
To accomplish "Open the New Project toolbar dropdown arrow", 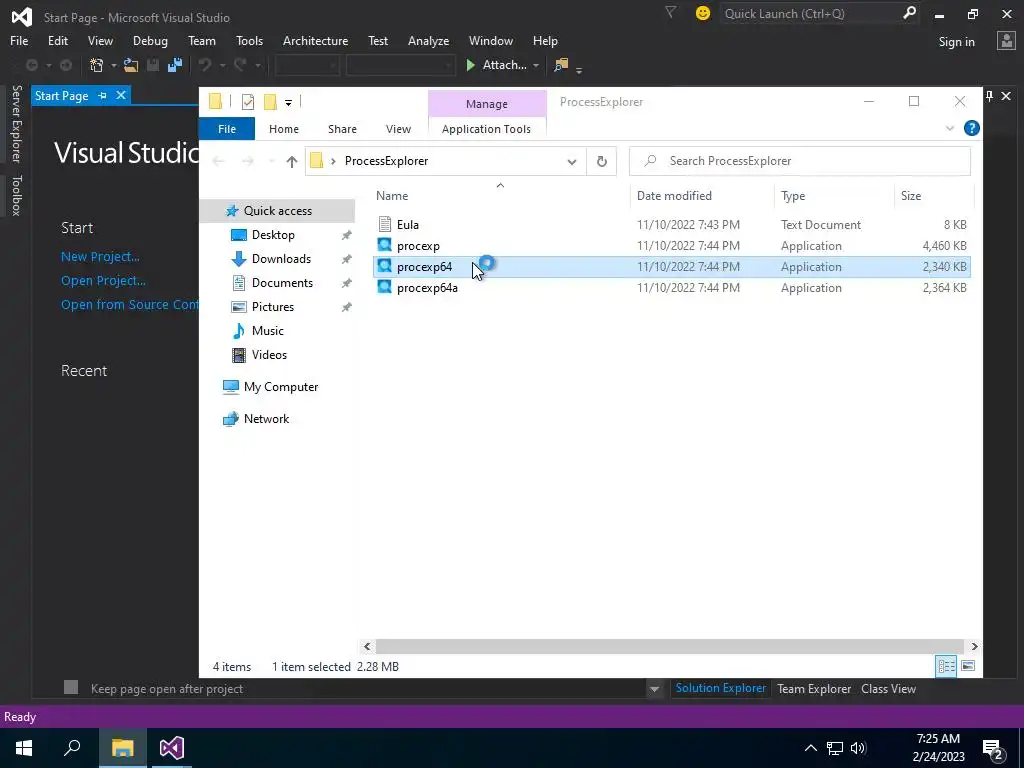I will pos(114,65).
